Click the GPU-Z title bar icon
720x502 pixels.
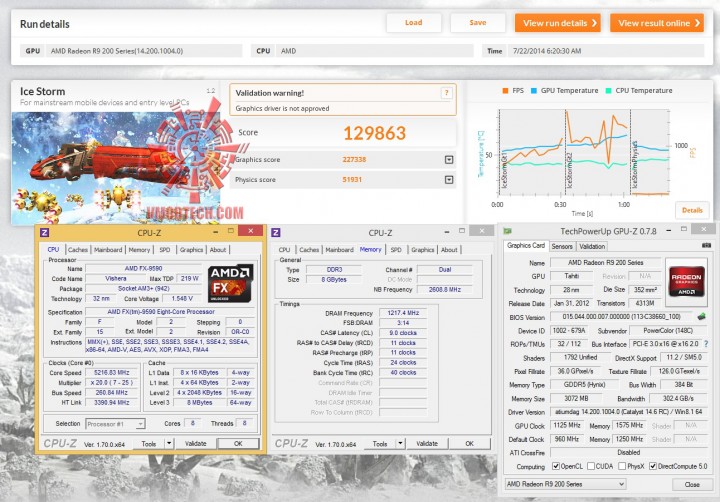click(x=507, y=231)
